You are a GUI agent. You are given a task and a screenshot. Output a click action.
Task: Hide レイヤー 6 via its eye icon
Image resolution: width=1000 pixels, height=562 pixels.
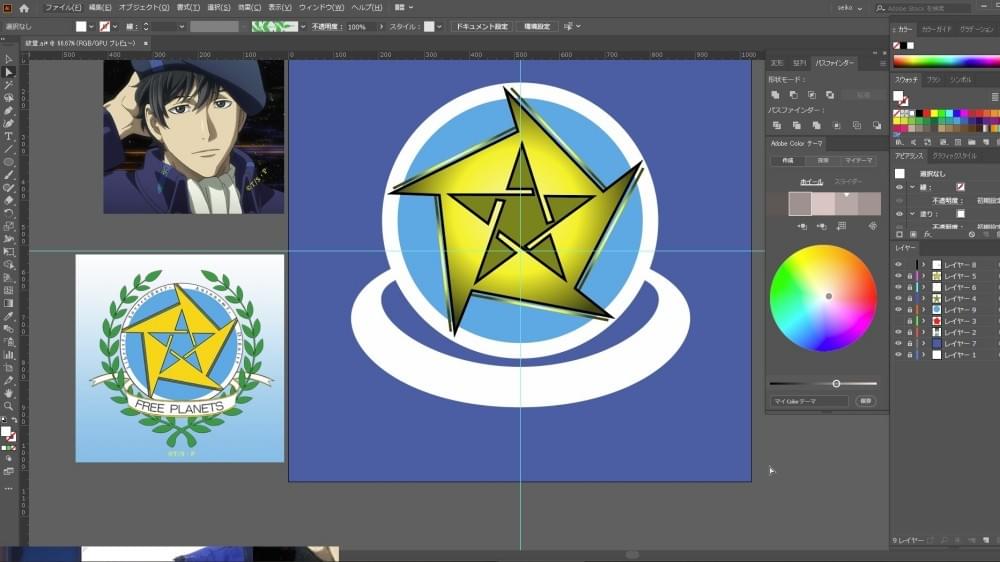899,287
